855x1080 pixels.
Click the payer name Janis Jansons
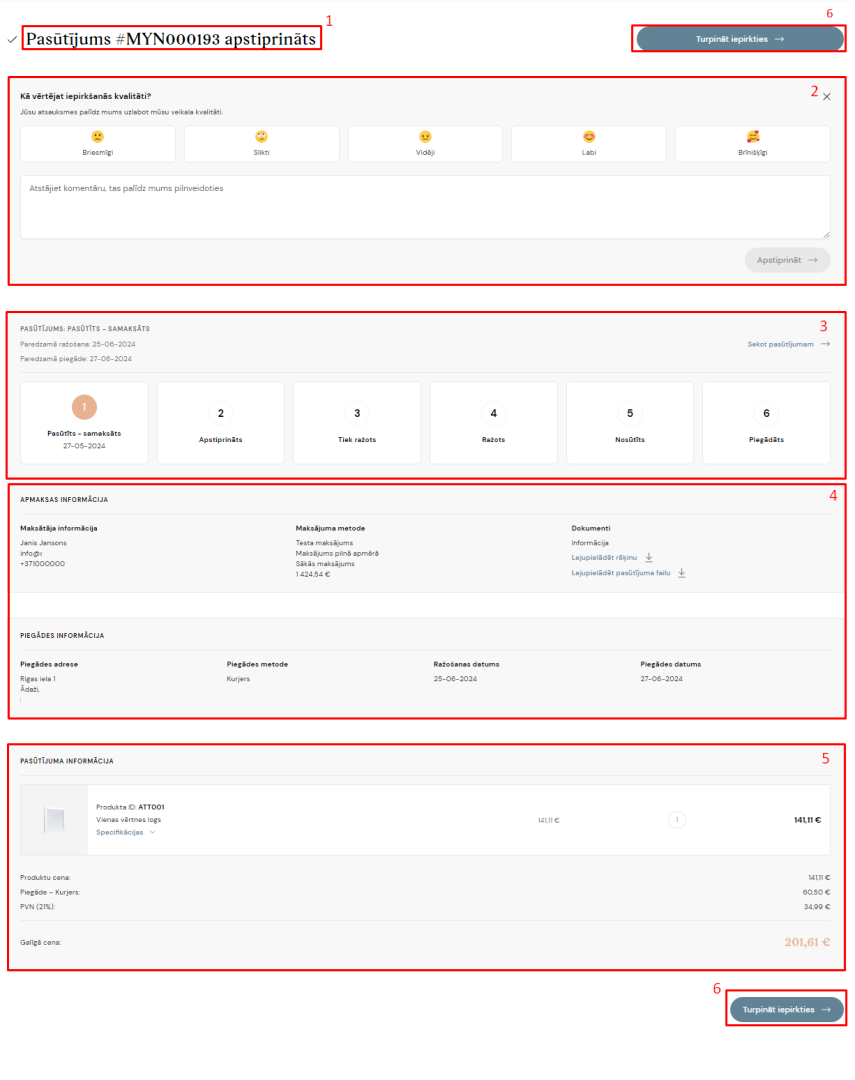tap(43, 543)
